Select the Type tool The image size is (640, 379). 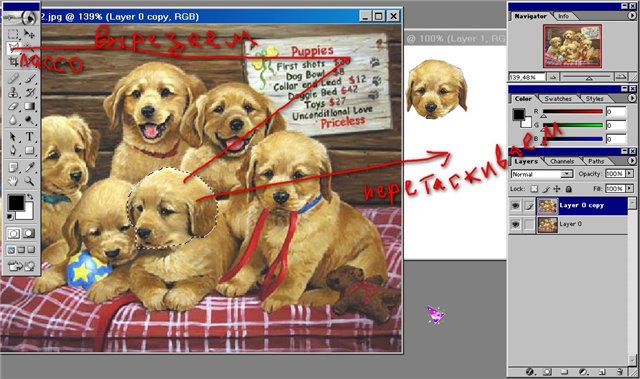(29, 137)
